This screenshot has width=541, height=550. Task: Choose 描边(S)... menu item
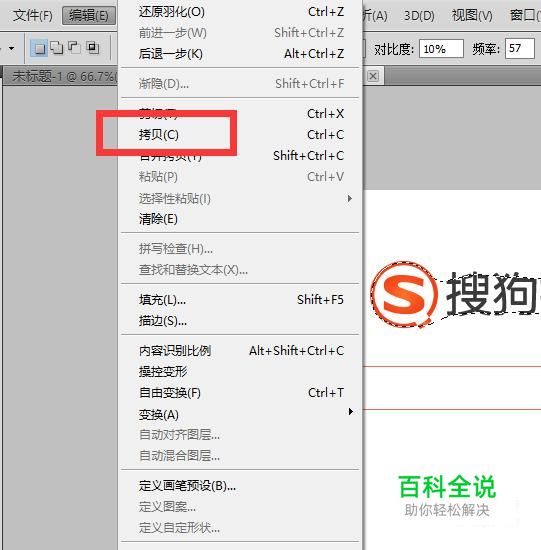coord(240,321)
